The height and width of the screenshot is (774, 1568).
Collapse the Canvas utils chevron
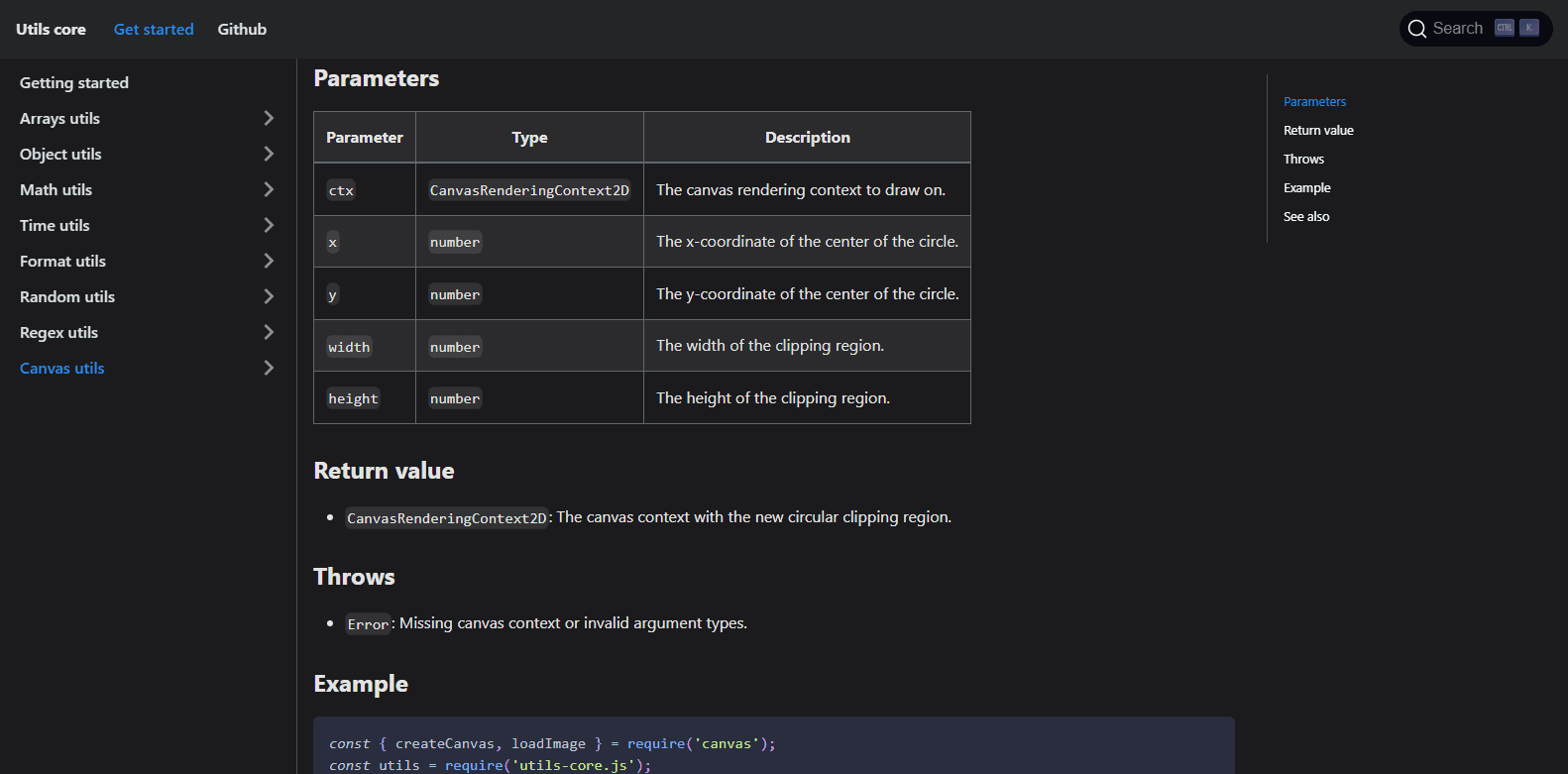point(269,368)
